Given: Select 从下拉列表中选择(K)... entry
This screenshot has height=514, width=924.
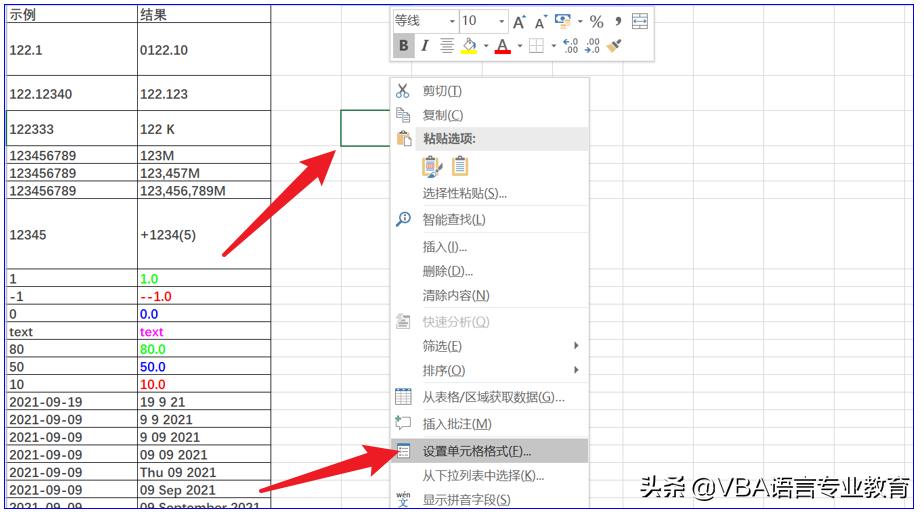Looking at the screenshot, I should coord(490,476).
